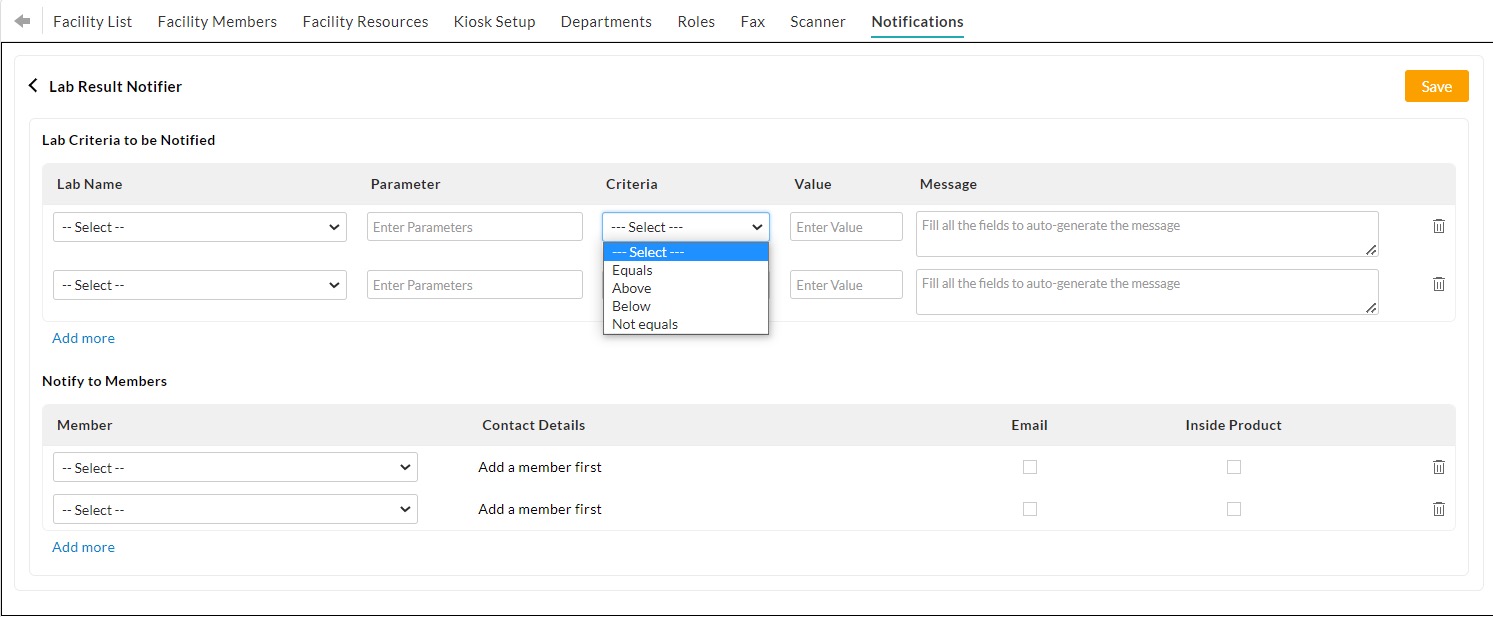Click the first Enter Parameters input field
Image resolution: width=1493 pixels, height=617 pixels.
pyautogui.click(x=474, y=226)
